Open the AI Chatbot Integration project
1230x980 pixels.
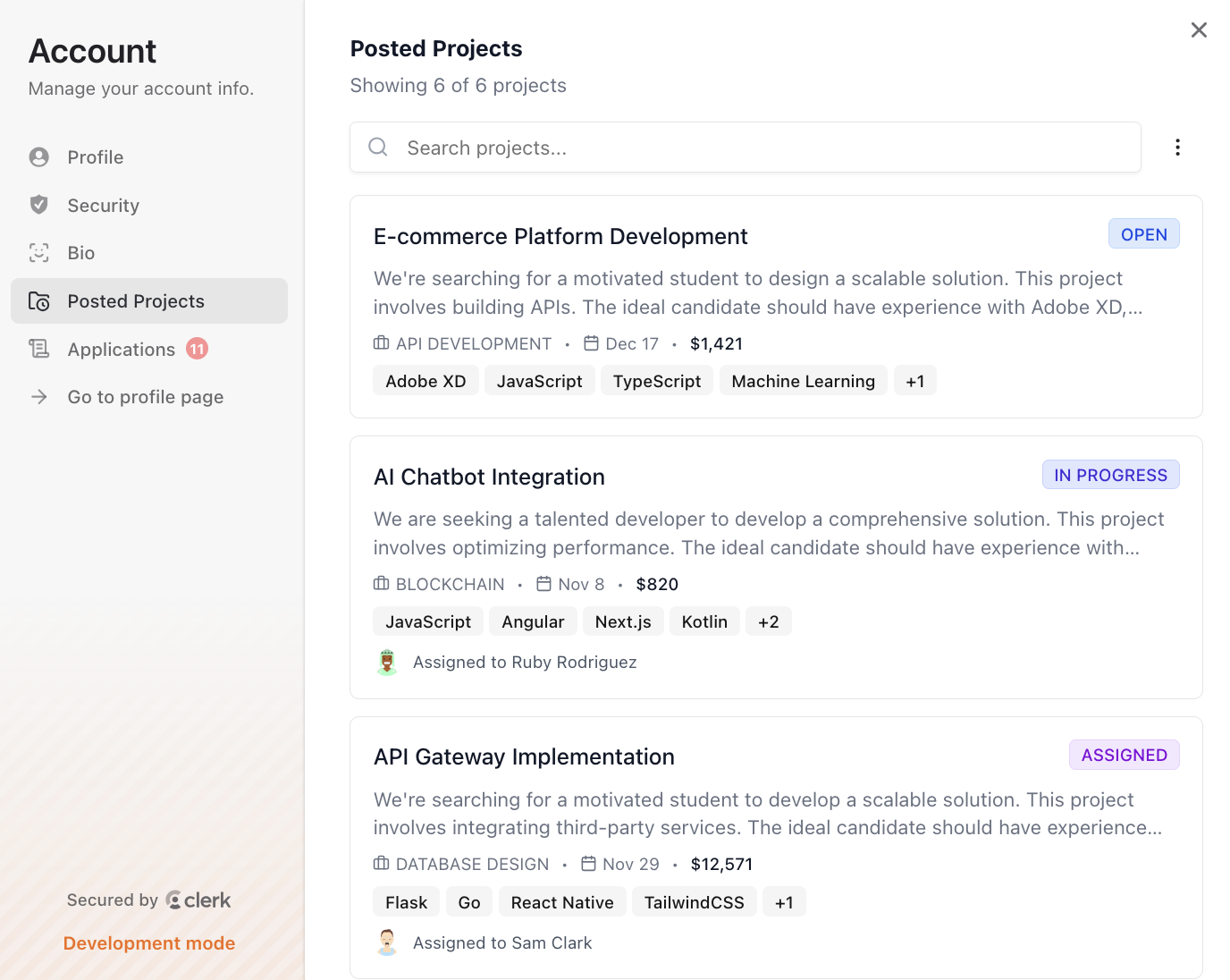(x=489, y=477)
